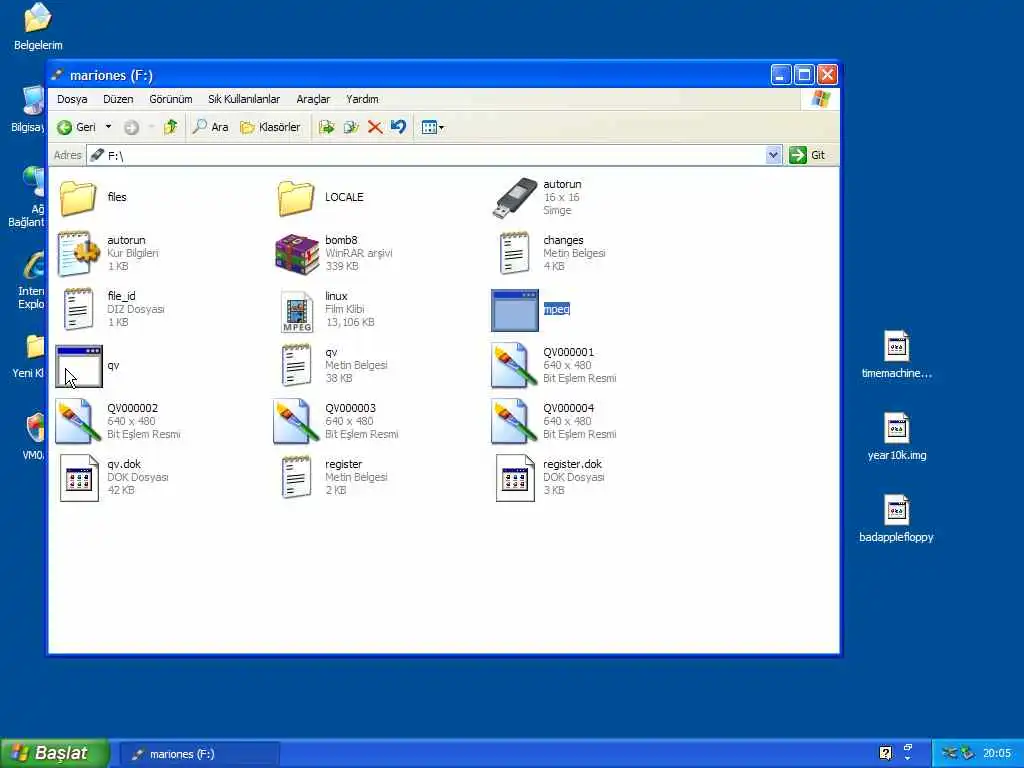1024x768 pixels.
Task: Click the Forward navigation arrow icon
Action: (x=131, y=127)
